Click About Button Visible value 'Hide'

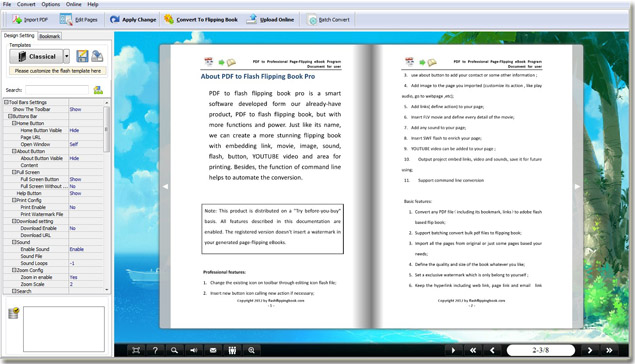[74, 158]
